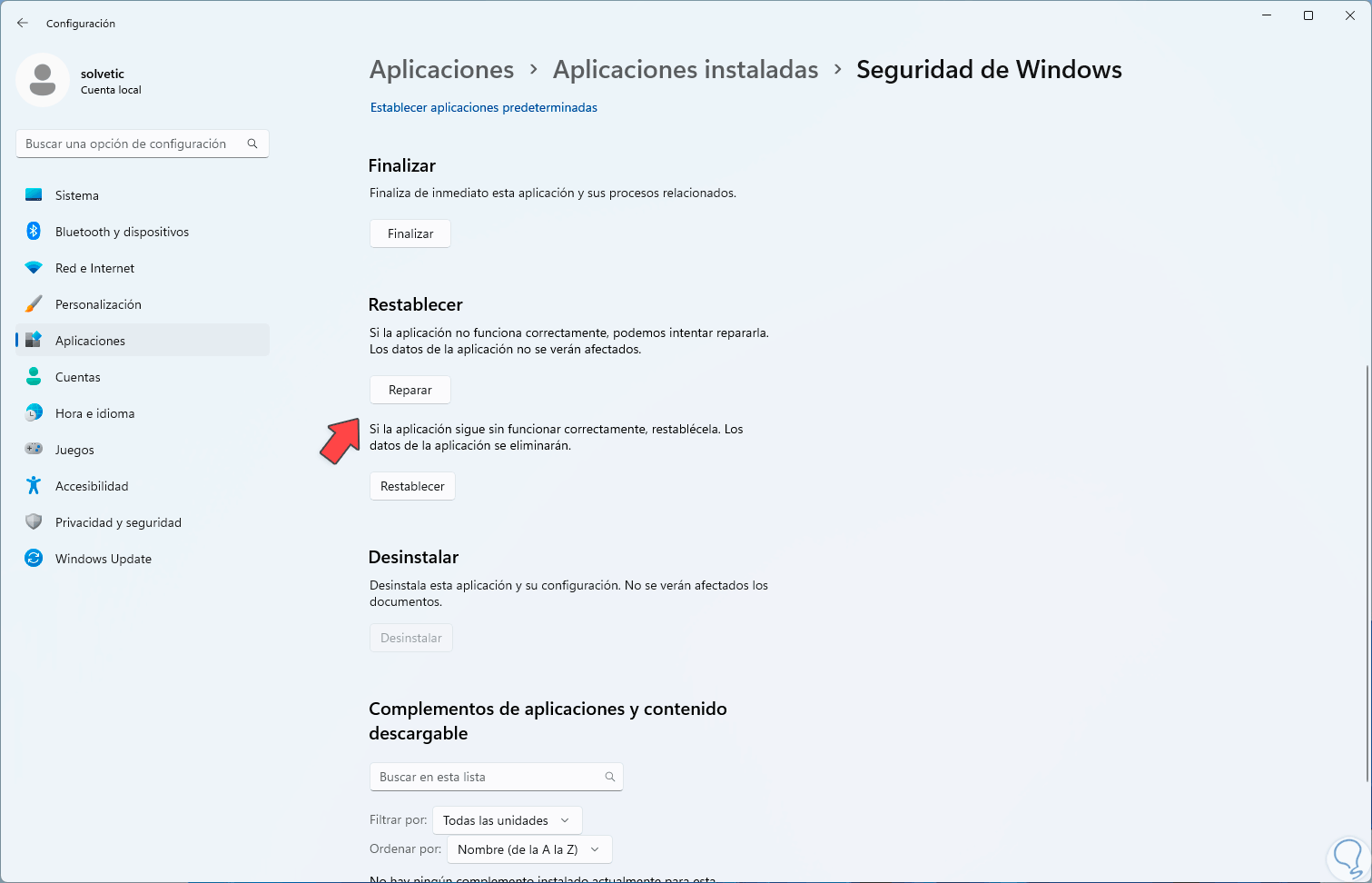This screenshot has height=883, width=1372.
Task: Open the solvetic user profile avatar
Action: click(43, 80)
